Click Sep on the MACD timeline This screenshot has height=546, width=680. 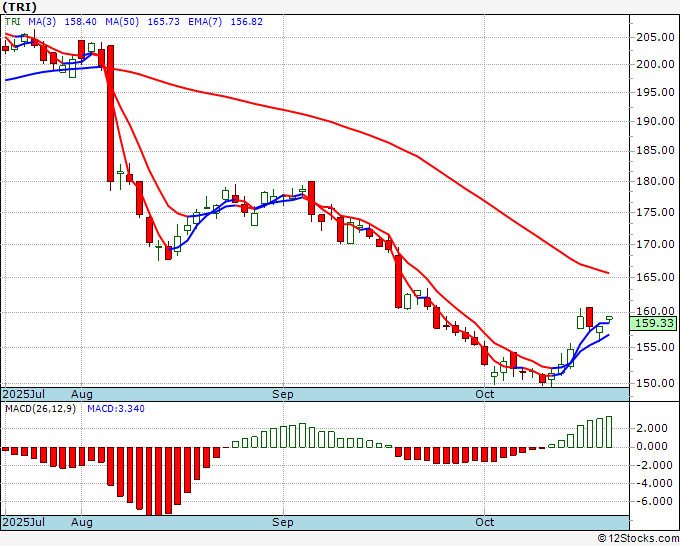click(x=283, y=522)
